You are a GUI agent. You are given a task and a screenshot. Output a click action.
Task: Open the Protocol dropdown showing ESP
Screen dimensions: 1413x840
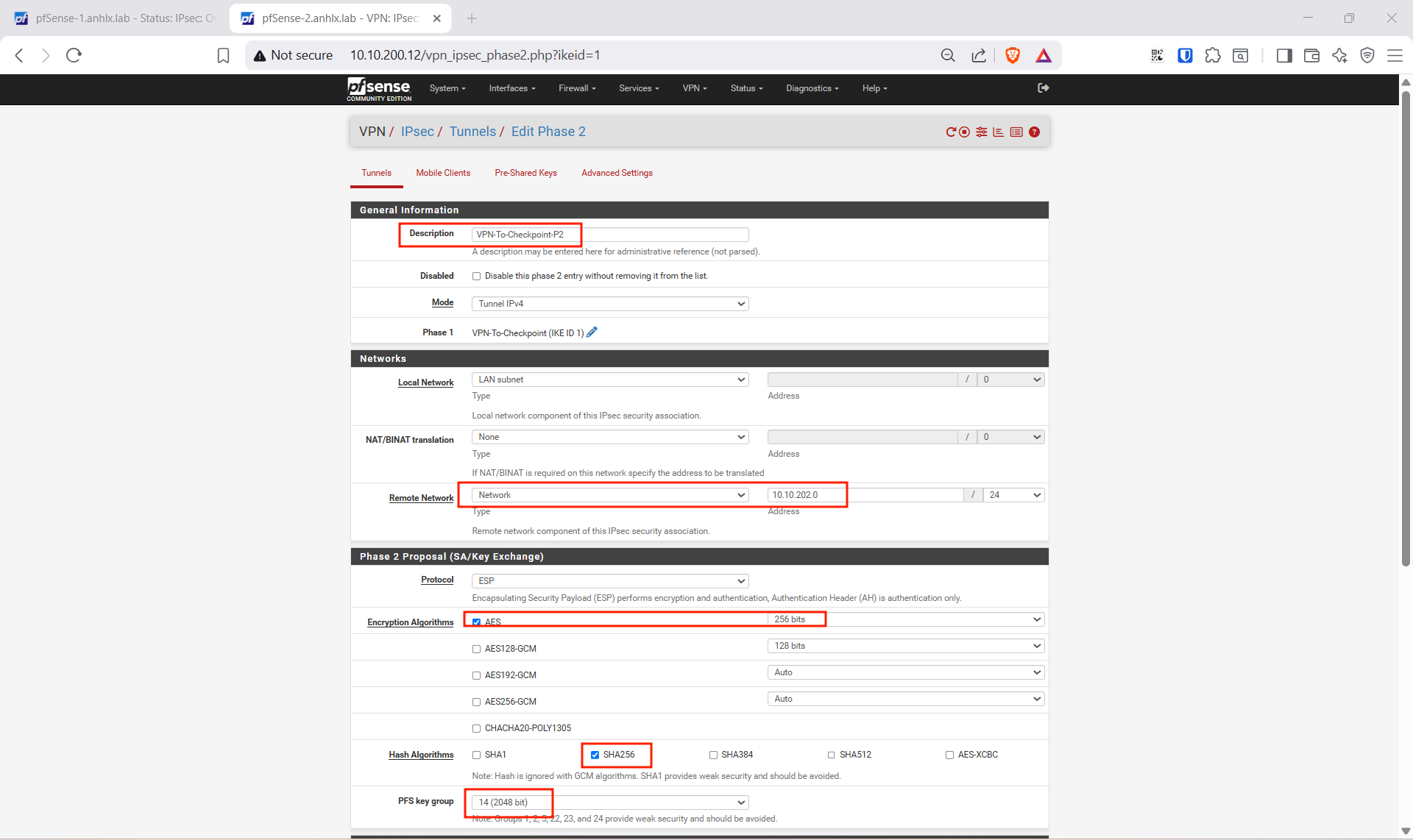(x=610, y=581)
